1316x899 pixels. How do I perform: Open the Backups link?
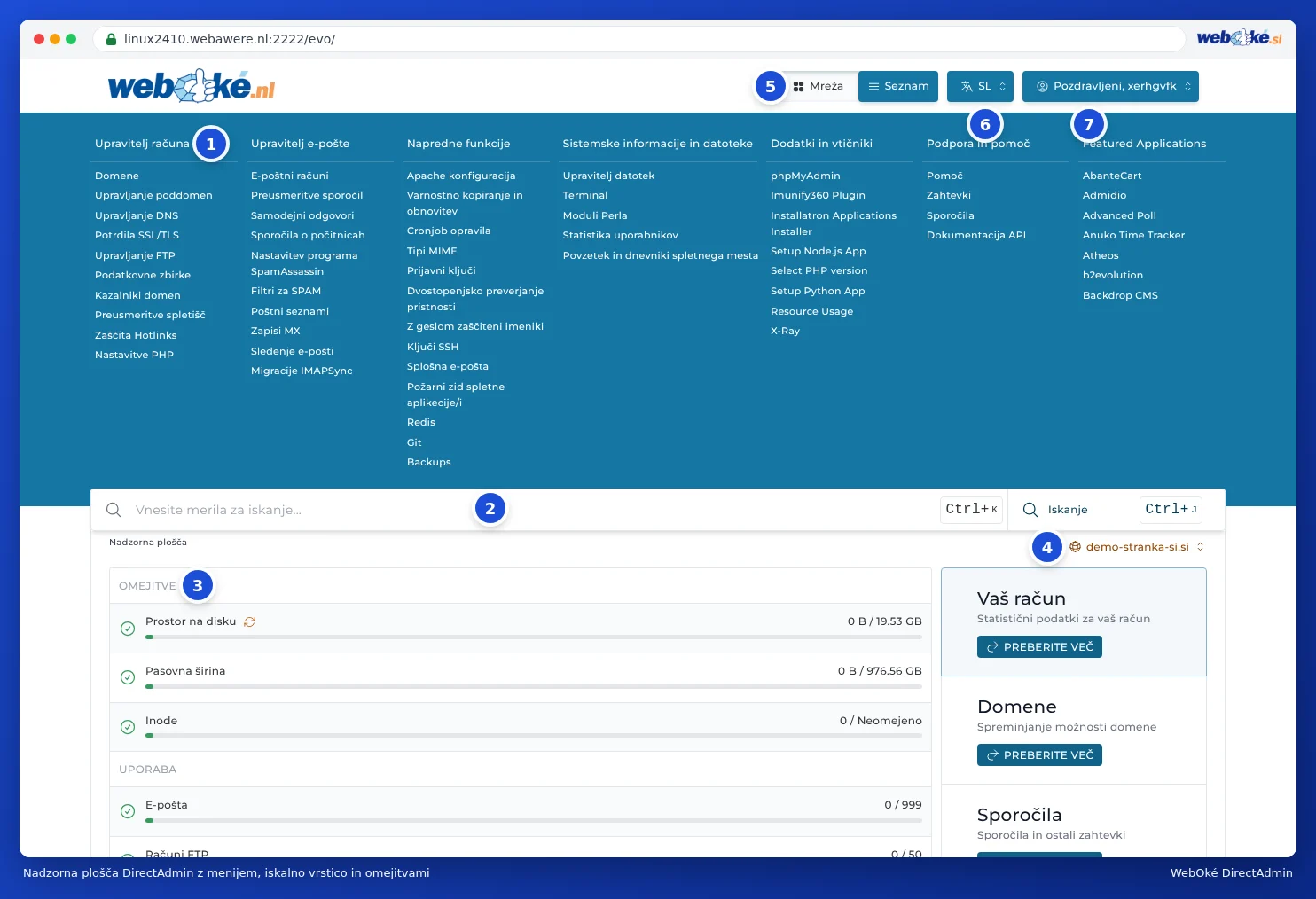[x=429, y=462]
